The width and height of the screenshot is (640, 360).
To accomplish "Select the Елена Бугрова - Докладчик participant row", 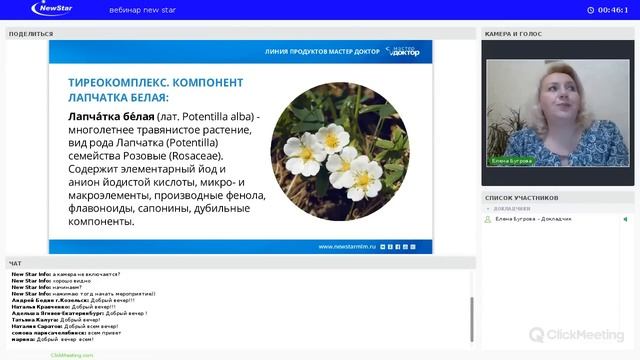I will tap(558, 220).
